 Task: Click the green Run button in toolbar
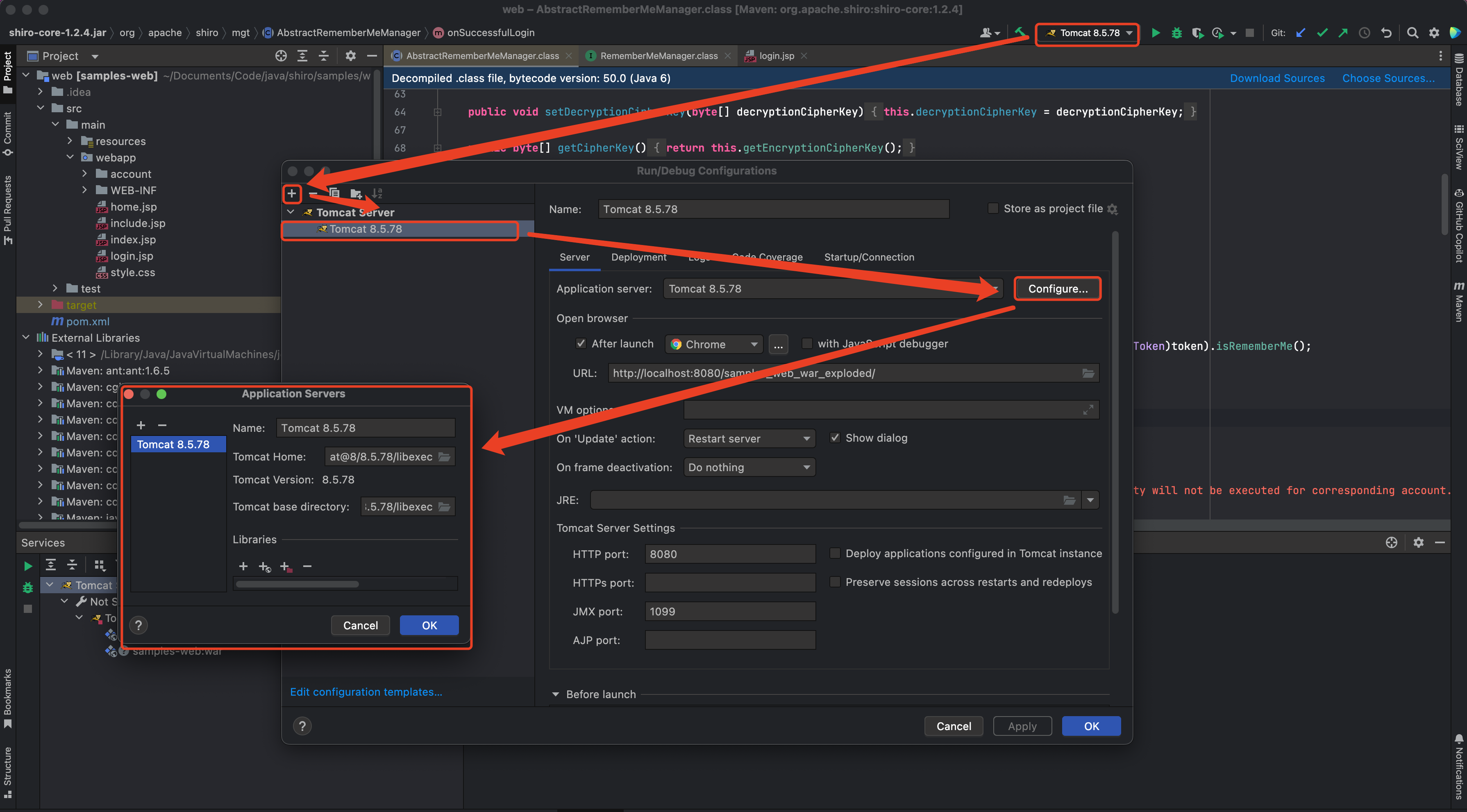(x=1156, y=33)
